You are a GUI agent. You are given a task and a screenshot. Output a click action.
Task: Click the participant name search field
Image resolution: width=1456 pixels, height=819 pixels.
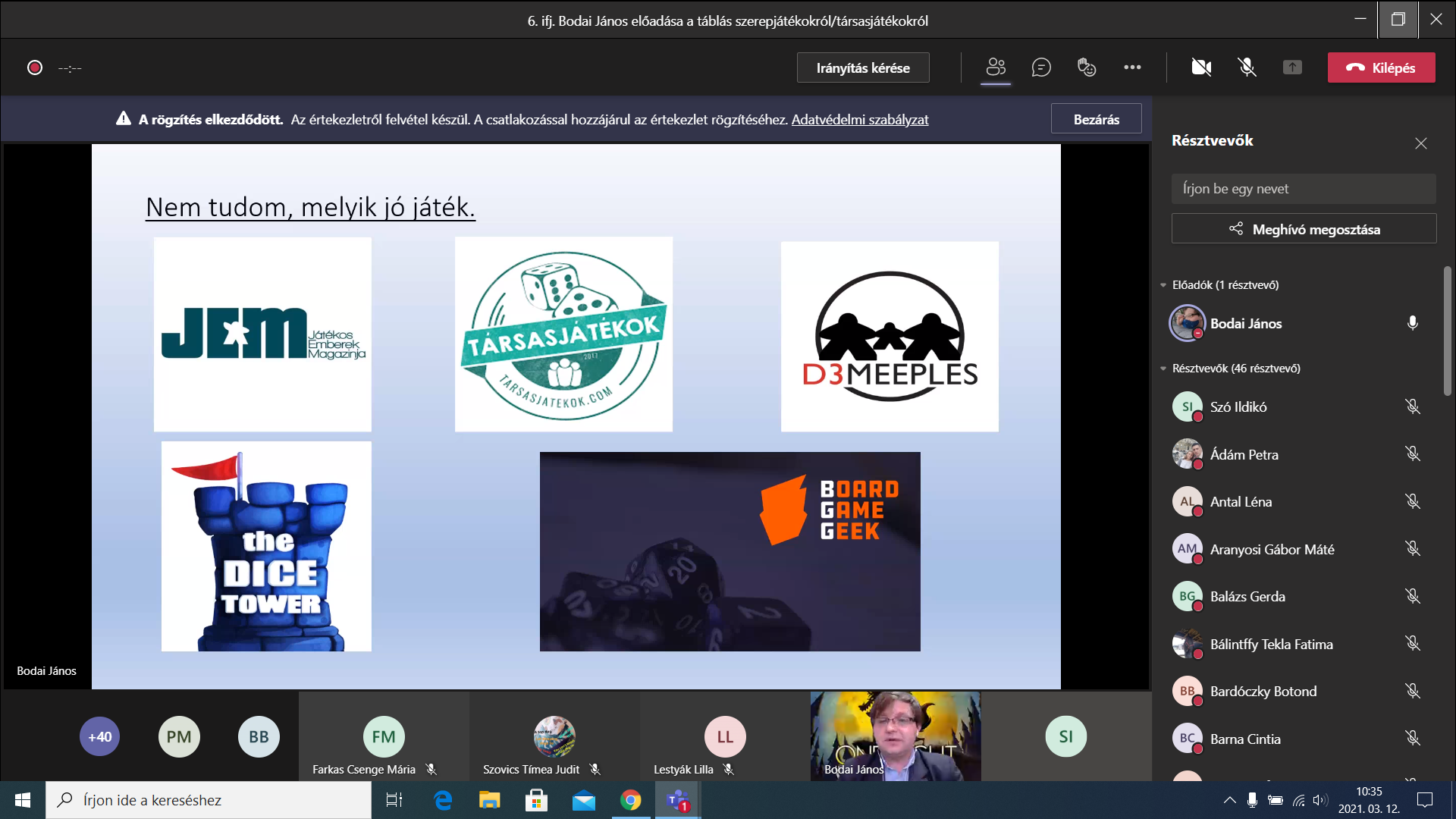coord(1304,189)
